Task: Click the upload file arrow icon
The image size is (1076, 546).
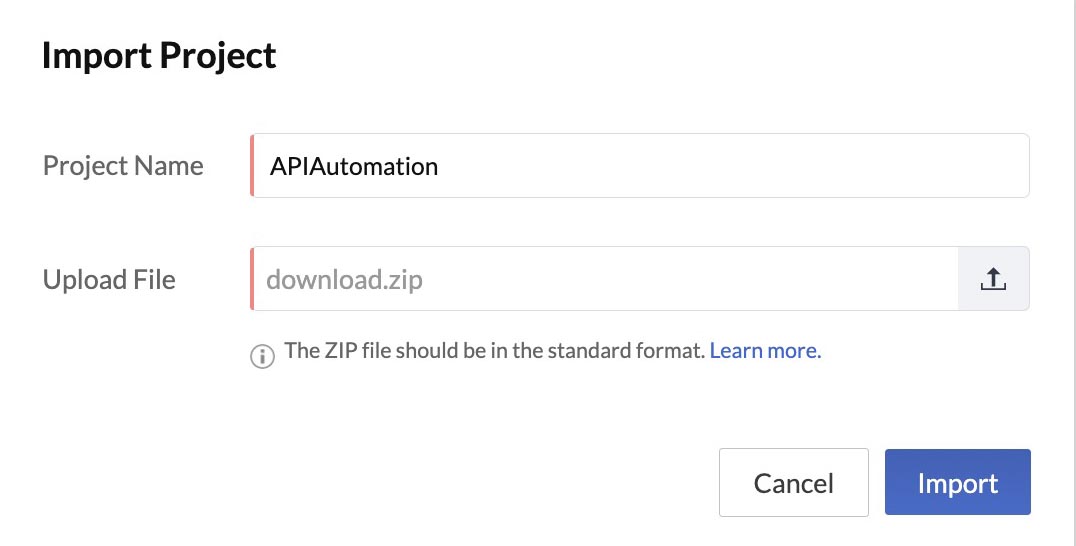Action: (993, 279)
